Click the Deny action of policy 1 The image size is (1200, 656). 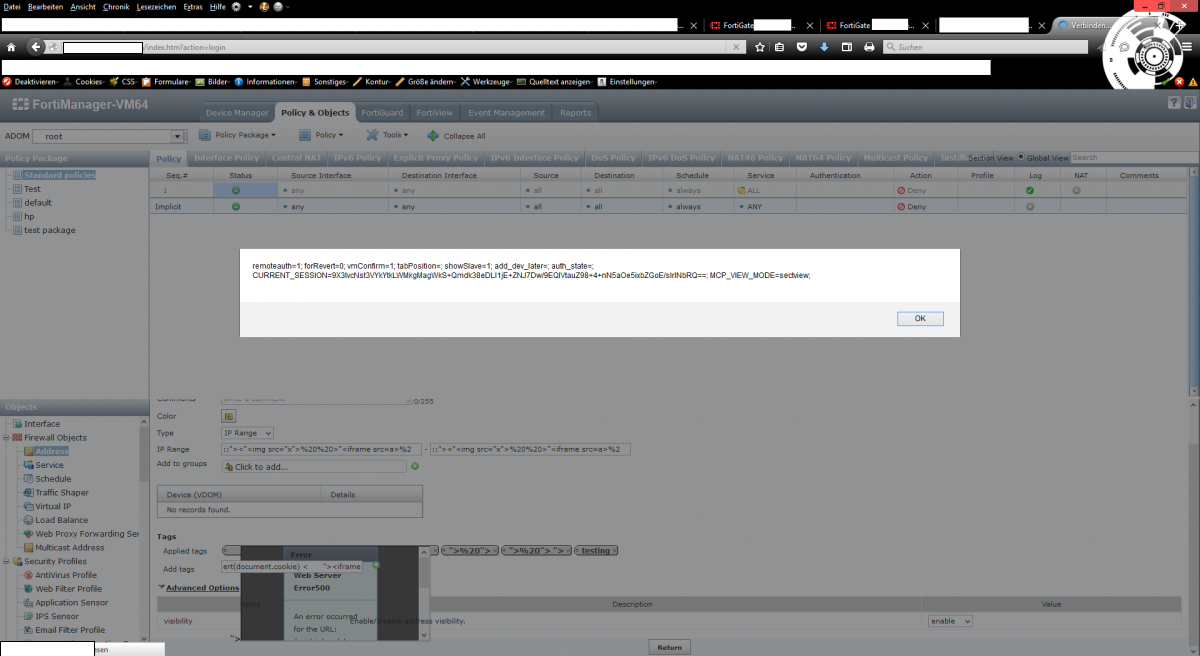pos(912,190)
